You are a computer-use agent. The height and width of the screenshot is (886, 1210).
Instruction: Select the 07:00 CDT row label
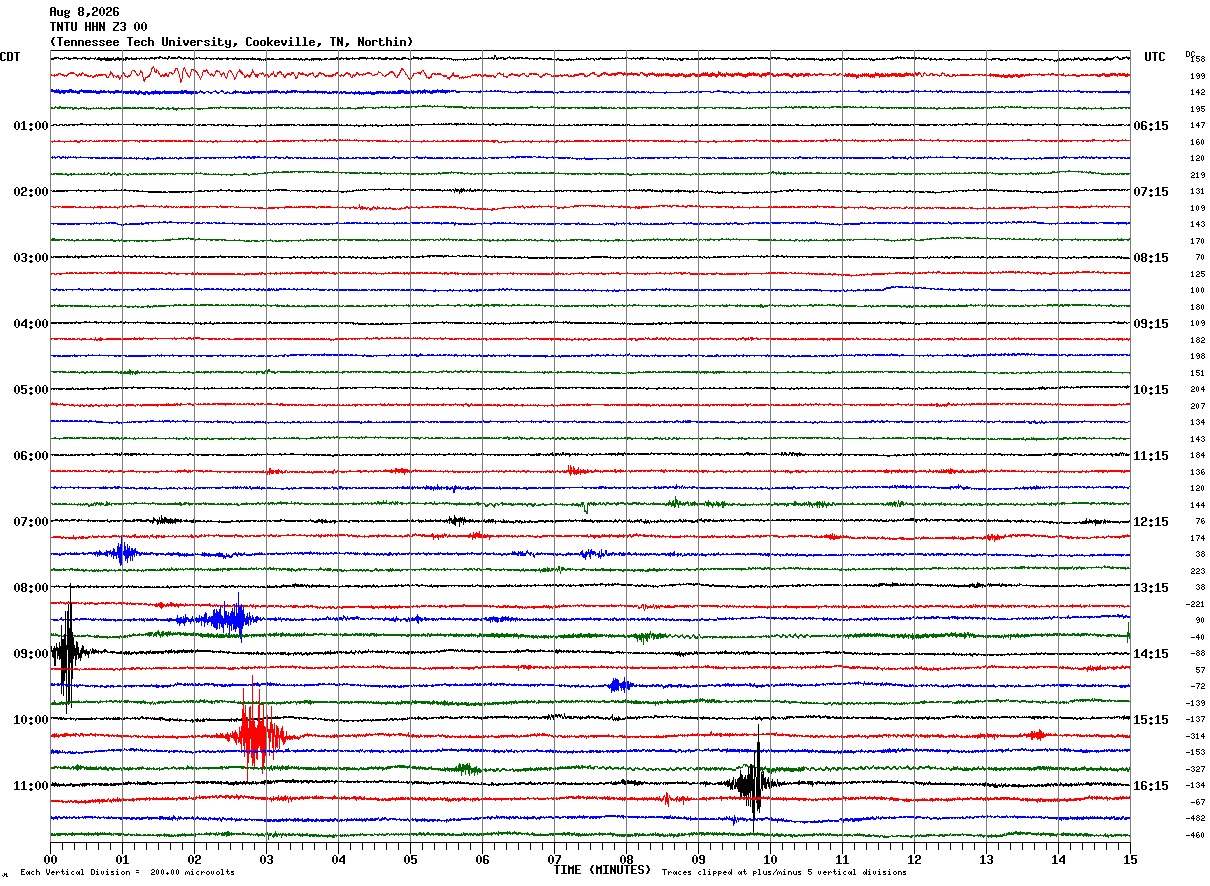pos(31,522)
